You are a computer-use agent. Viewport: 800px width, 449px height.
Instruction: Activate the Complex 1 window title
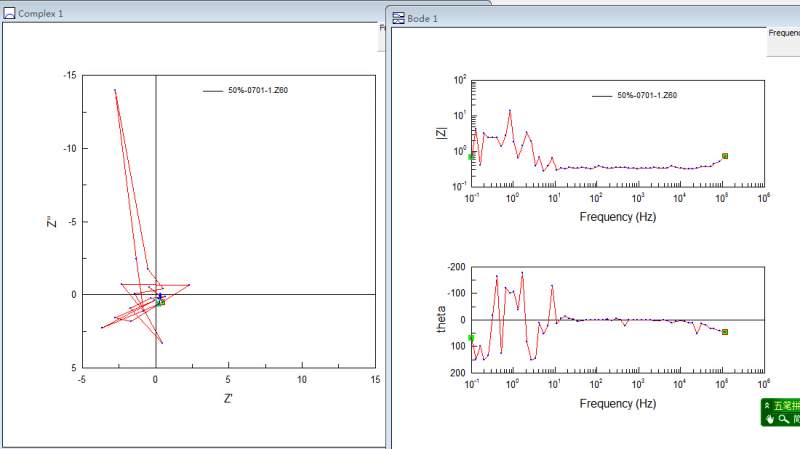pos(41,14)
